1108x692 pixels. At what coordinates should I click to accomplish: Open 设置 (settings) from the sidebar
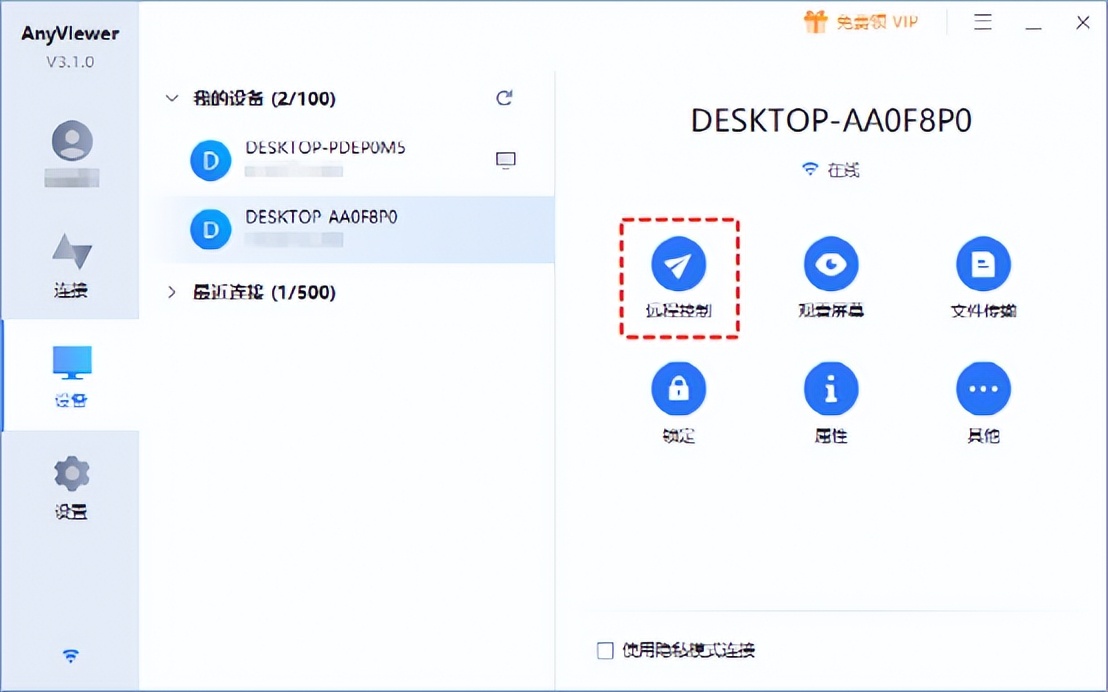point(70,485)
